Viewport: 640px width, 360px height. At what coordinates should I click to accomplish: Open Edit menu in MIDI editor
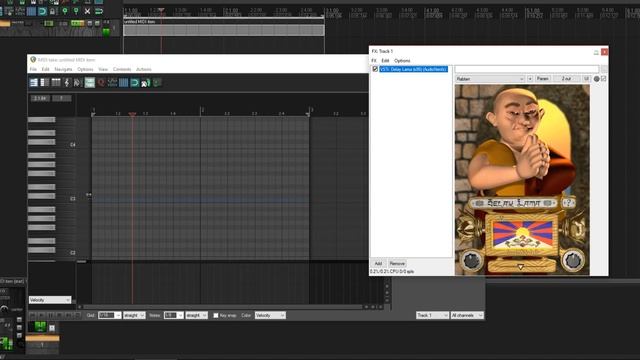point(45,69)
